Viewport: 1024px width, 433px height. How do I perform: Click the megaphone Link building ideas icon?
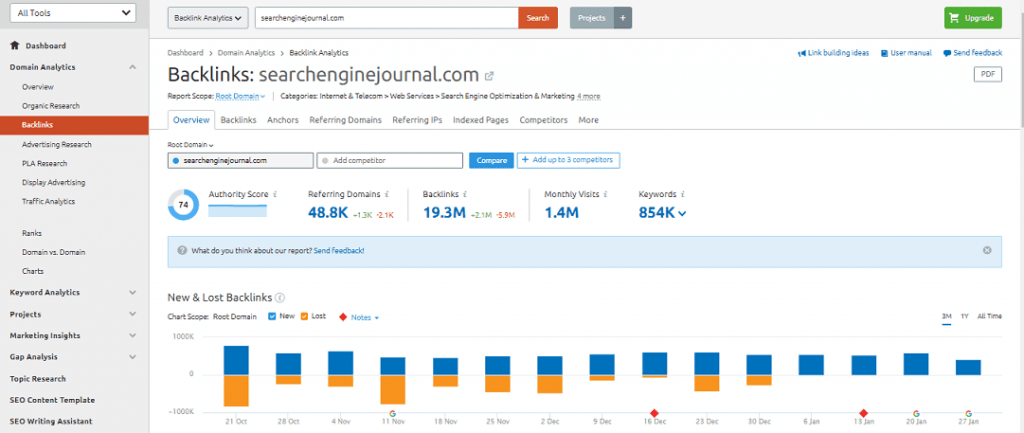click(x=801, y=54)
